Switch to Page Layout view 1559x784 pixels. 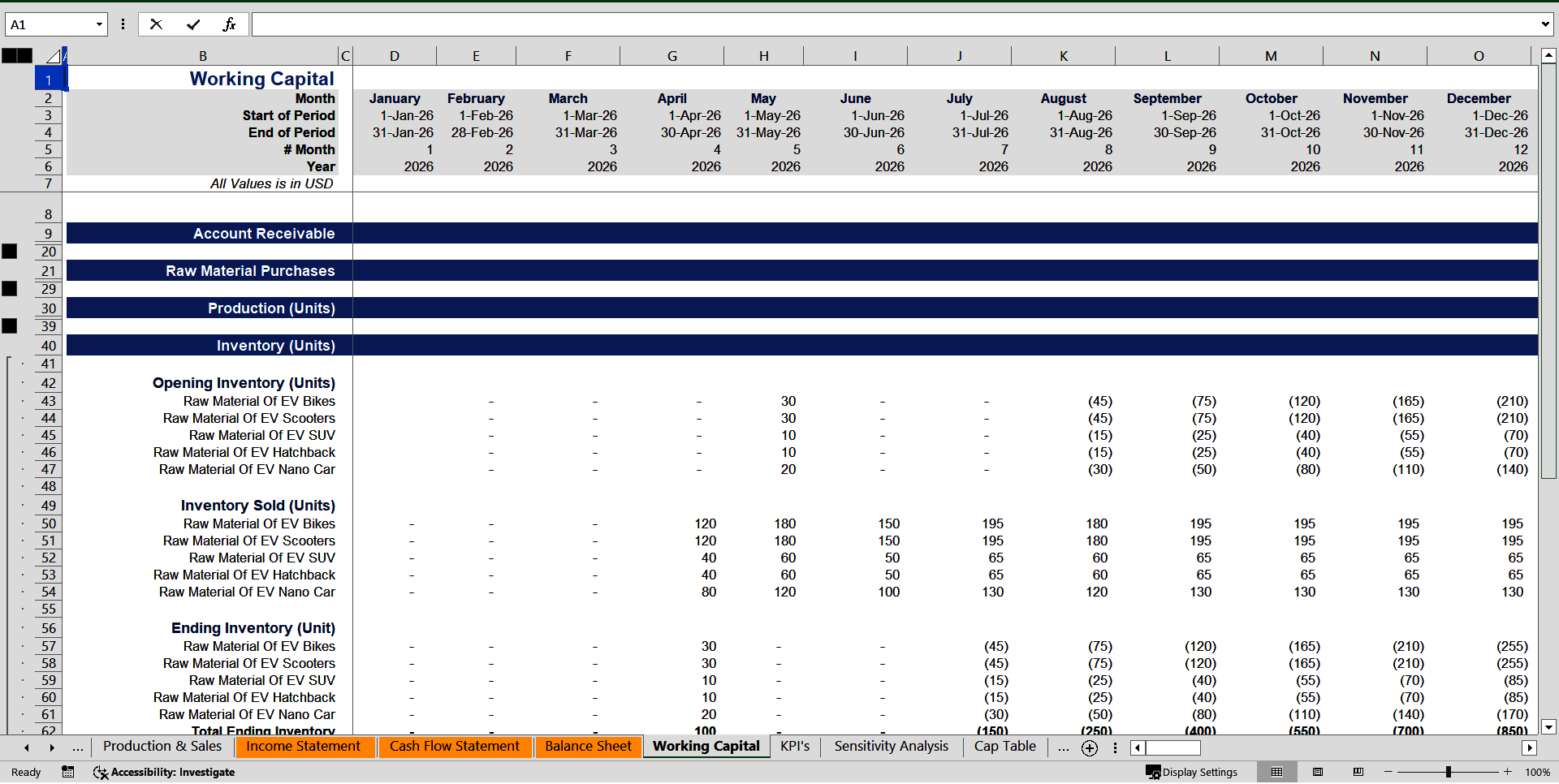tap(1318, 772)
